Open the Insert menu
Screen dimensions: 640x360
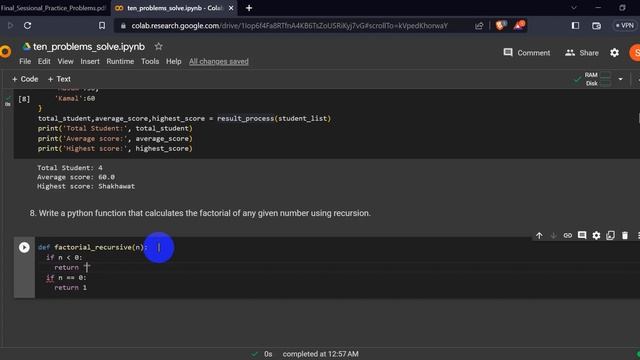90,61
